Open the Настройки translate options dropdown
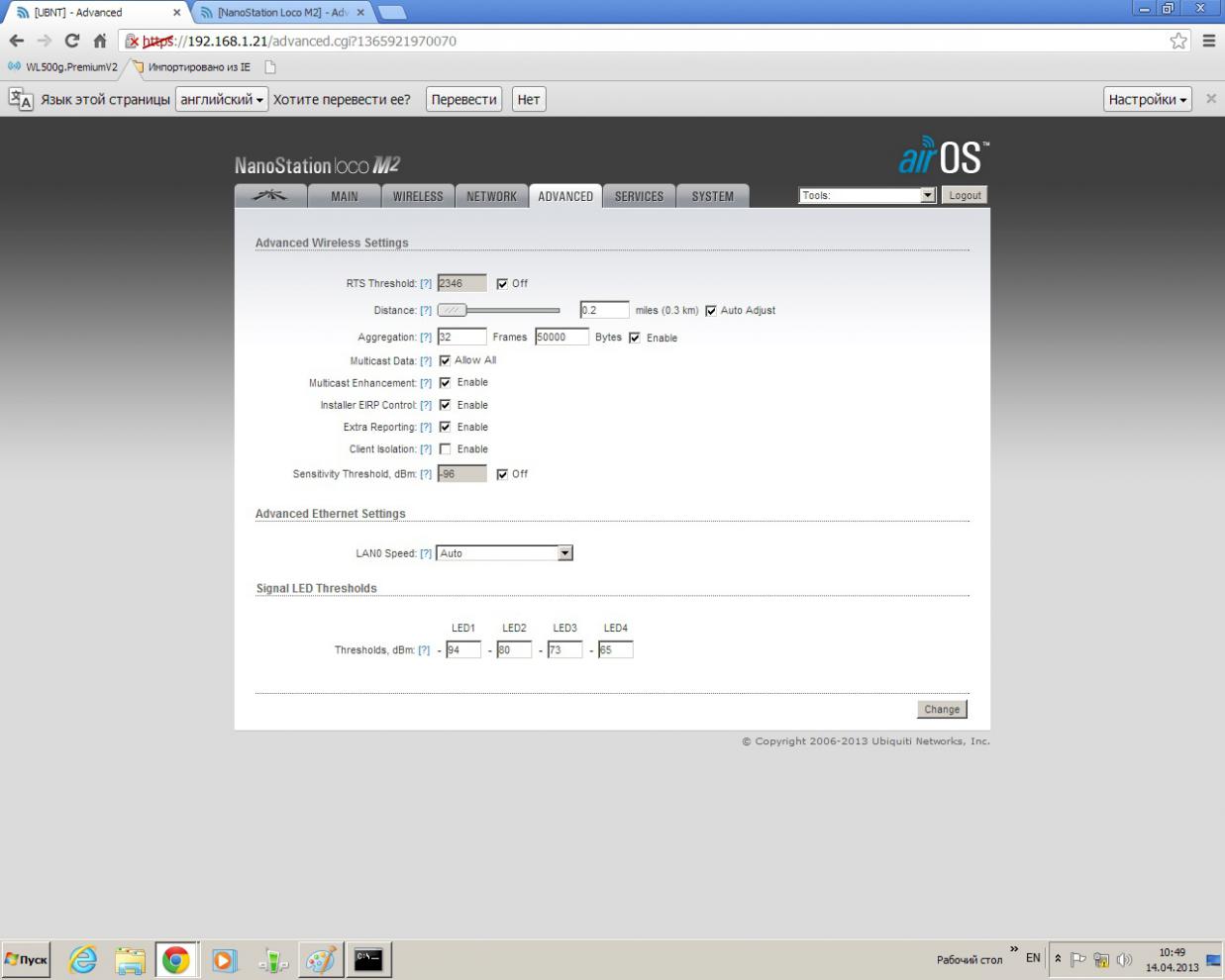1225x980 pixels. point(1148,99)
